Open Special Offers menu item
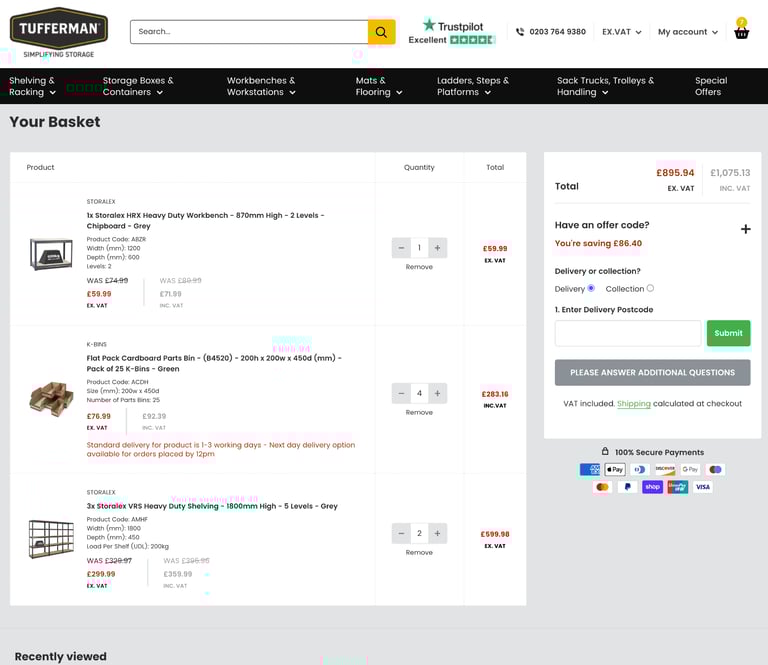 (711, 86)
